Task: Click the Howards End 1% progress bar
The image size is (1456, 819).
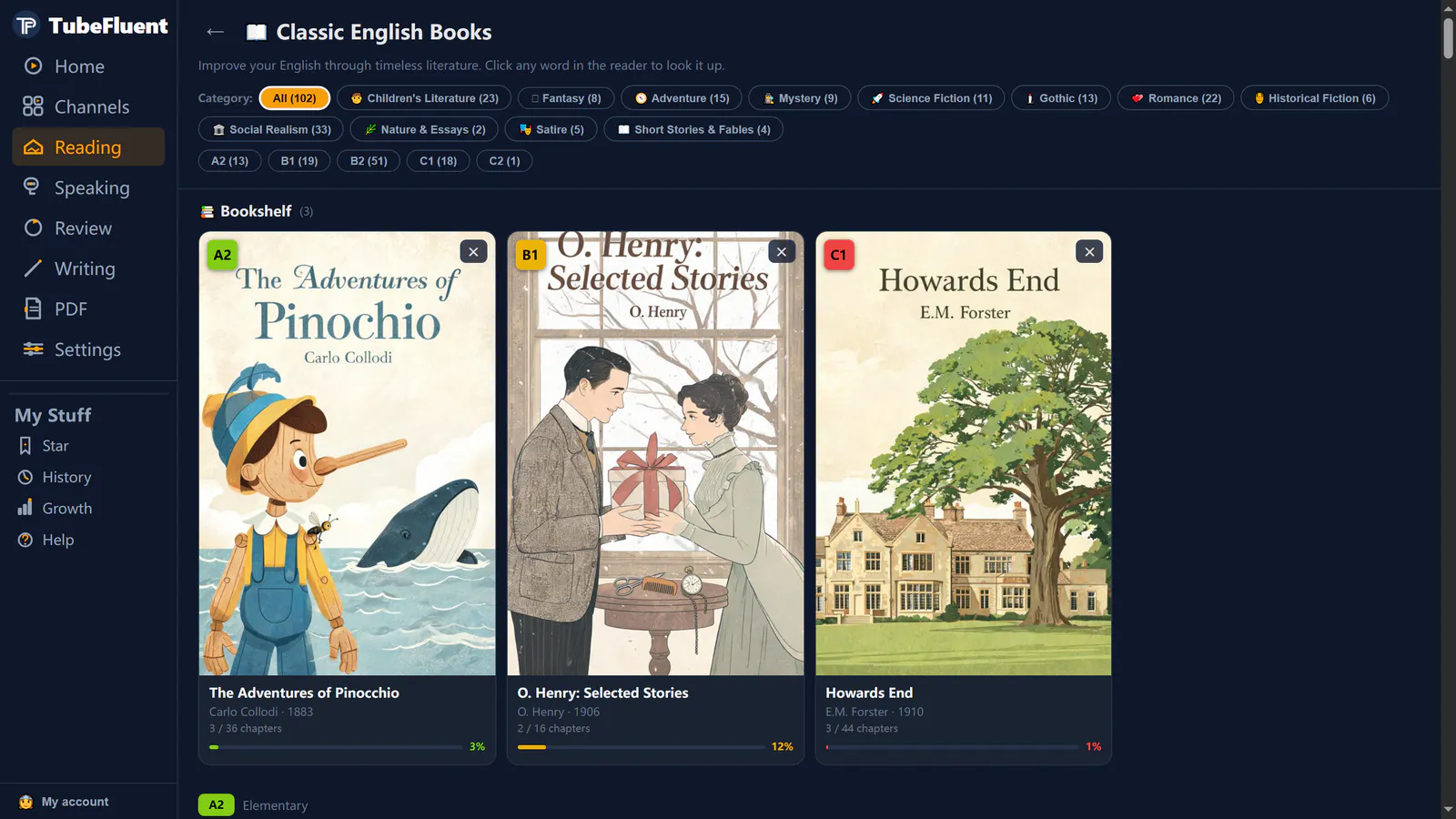Action: point(952,747)
